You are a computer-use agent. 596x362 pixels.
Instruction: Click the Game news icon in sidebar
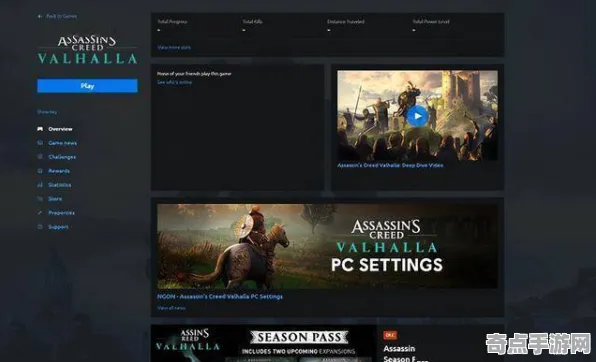pos(40,143)
